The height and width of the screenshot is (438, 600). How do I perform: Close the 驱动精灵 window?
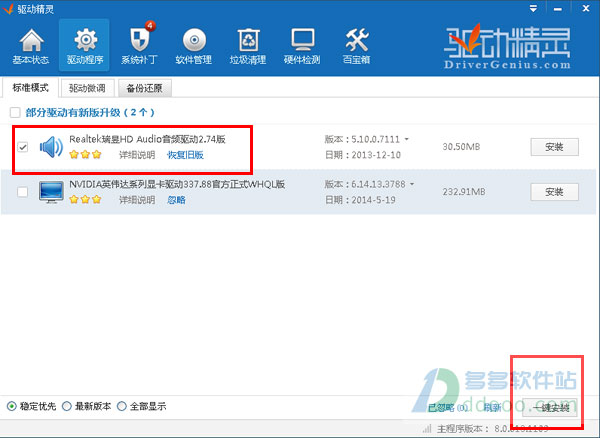(x=586, y=8)
